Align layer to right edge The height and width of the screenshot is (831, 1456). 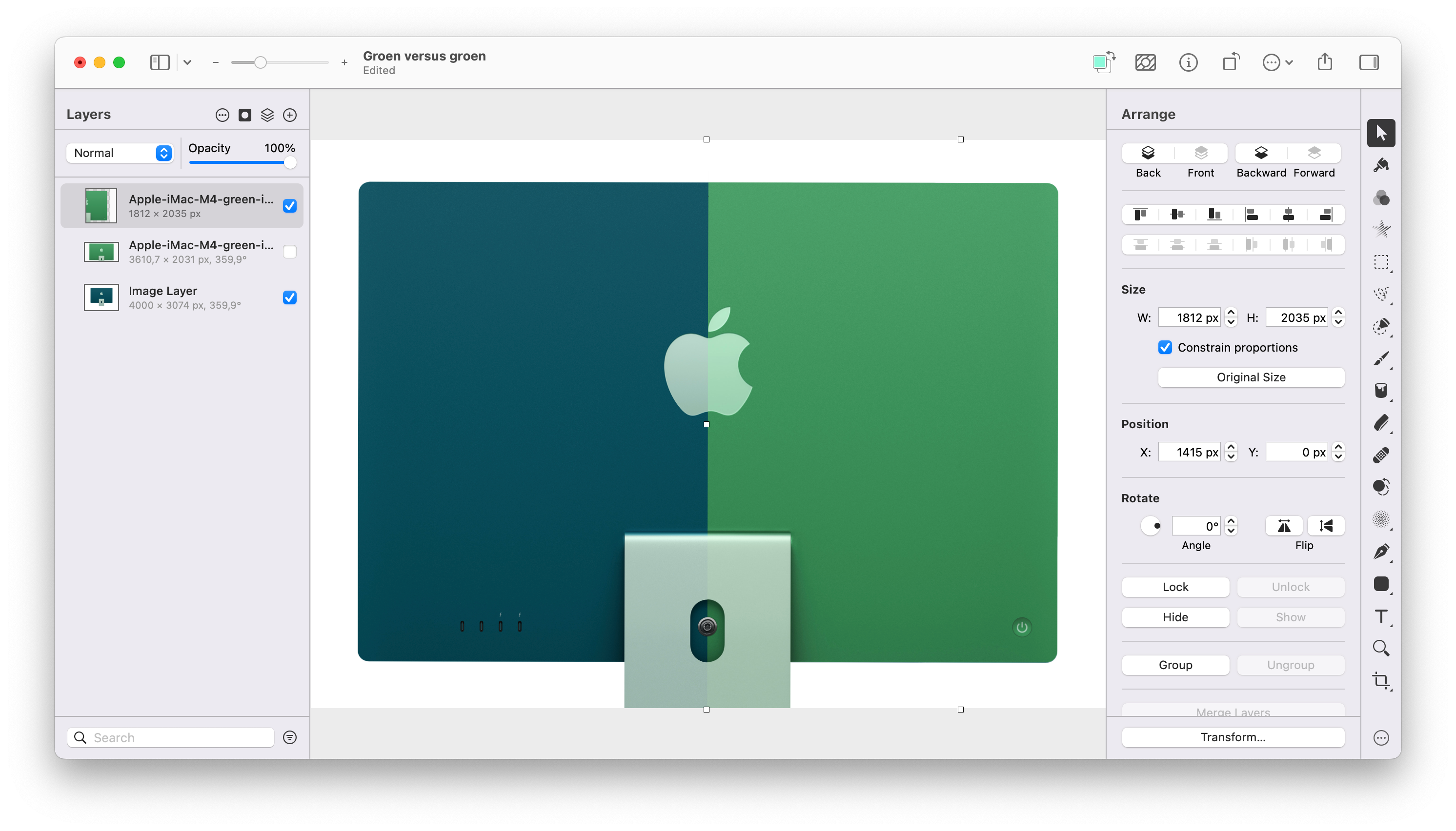(1326, 215)
